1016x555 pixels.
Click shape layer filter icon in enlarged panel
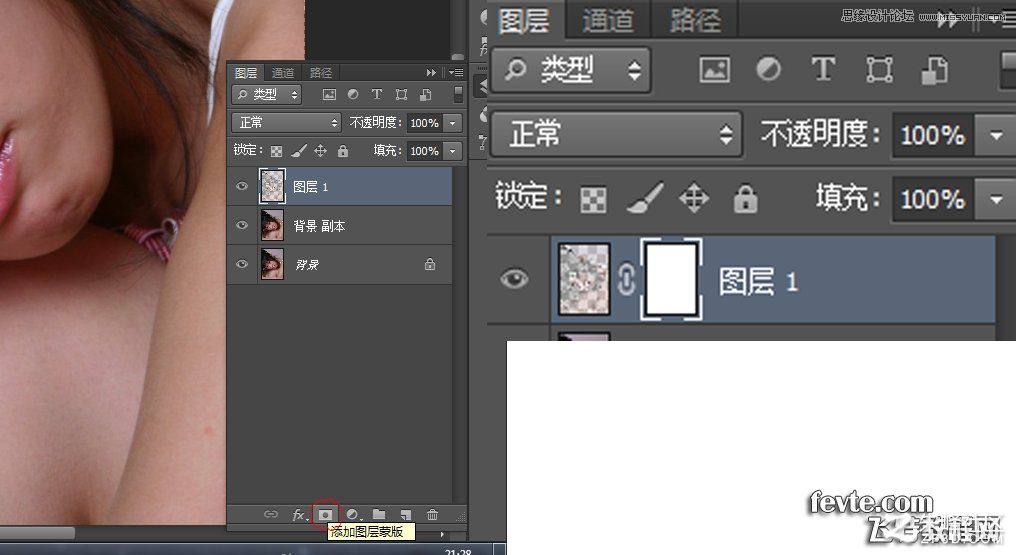tap(879, 69)
